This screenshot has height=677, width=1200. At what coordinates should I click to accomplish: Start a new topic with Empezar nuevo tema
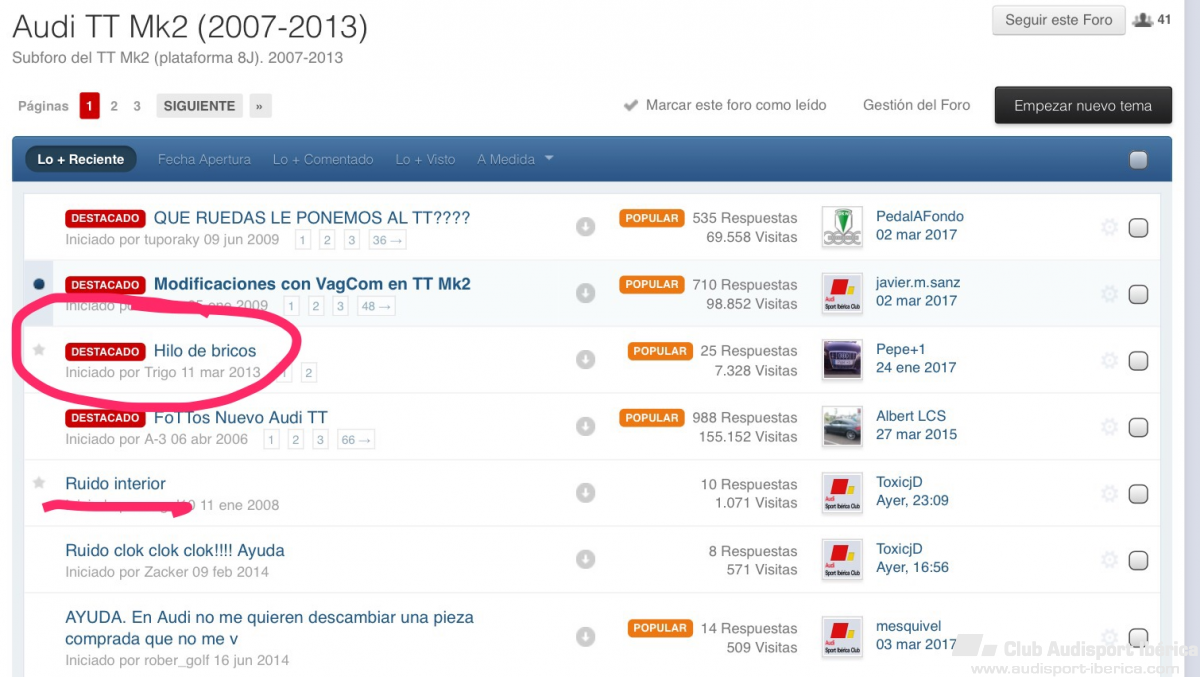(x=1083, y=105)
